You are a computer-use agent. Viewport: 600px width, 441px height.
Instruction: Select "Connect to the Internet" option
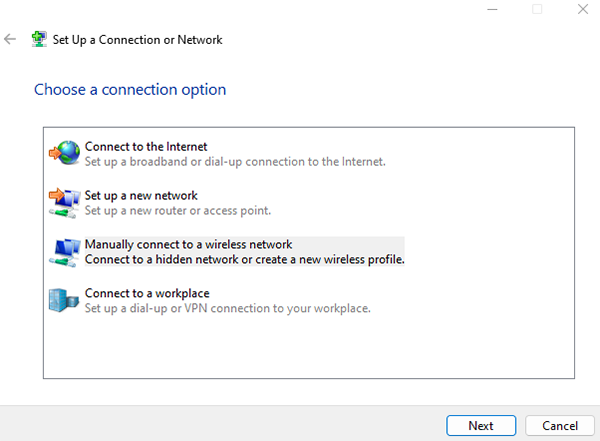pos(146,147)
